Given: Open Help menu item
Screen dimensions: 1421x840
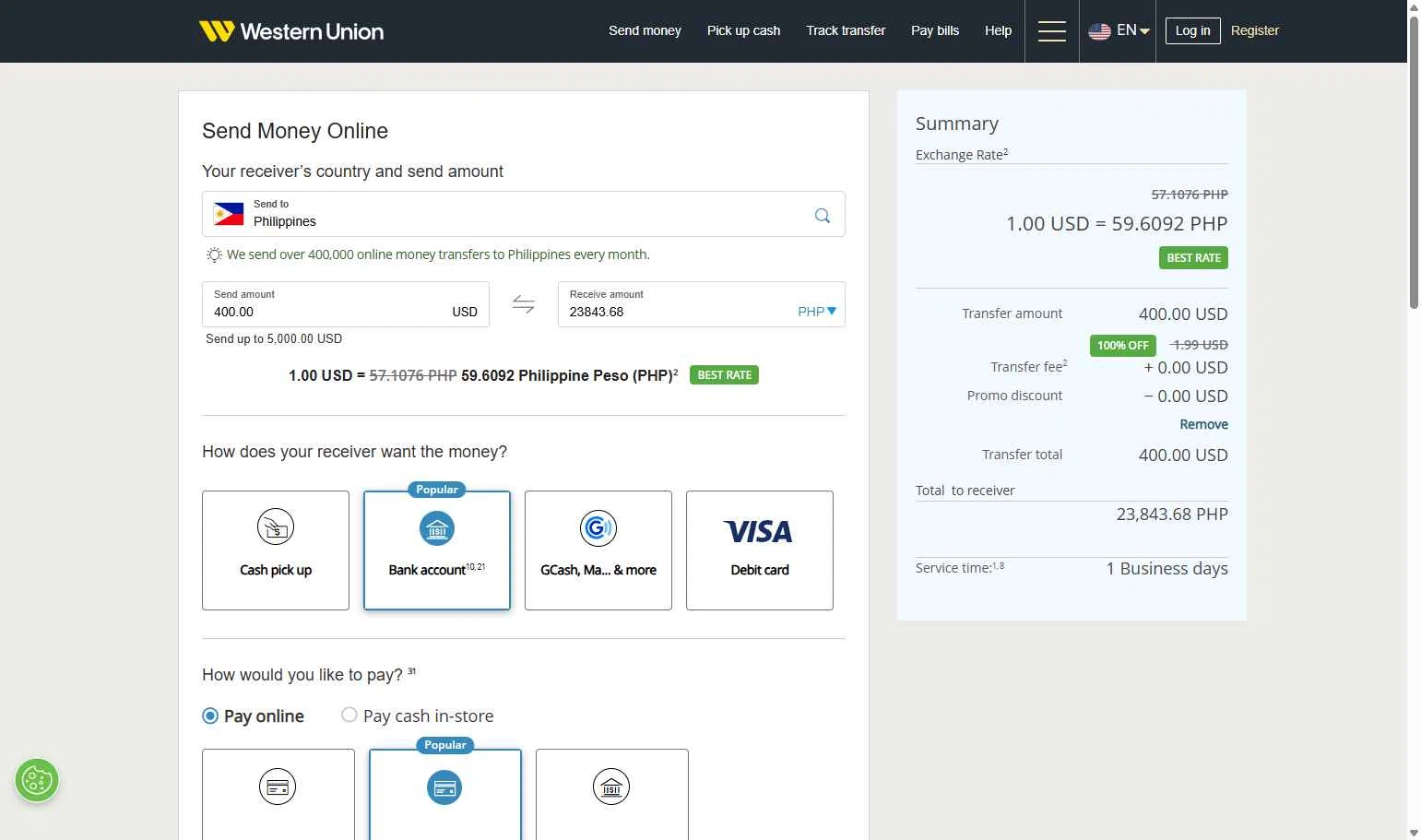Looking at the screenshot, I should coord(998,30).
